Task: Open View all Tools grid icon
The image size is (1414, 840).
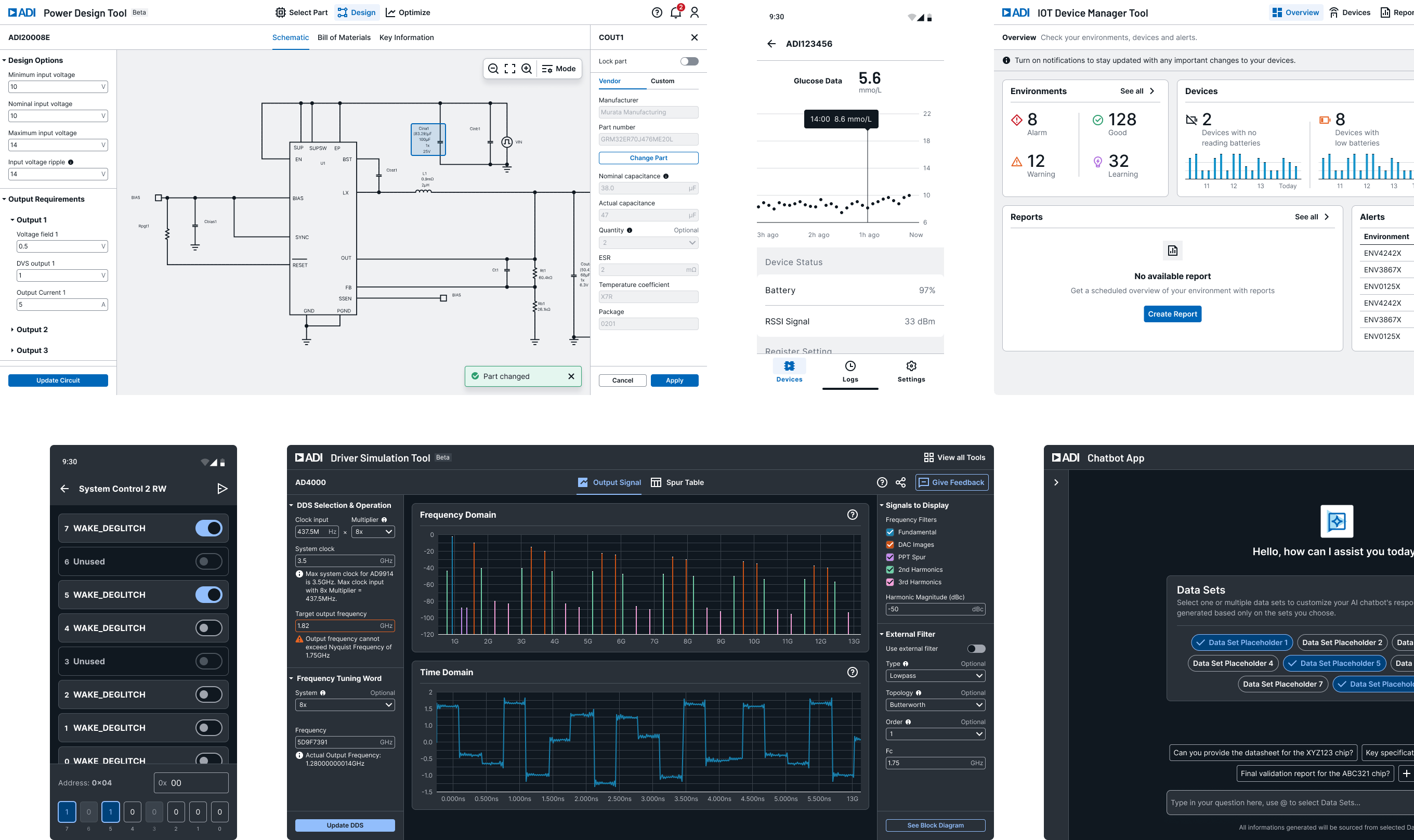Action: click(x=928, y=457)
